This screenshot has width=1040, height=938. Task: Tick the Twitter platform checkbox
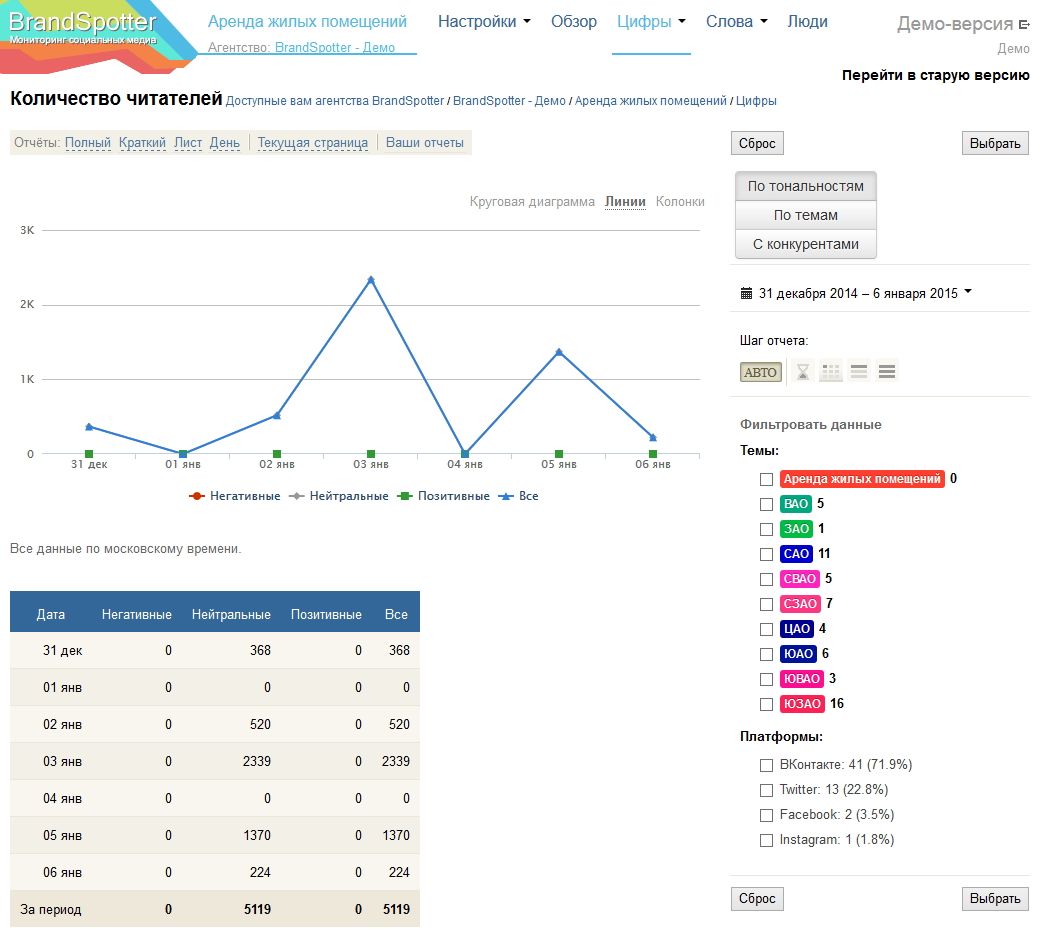click(x=766, y=790)
